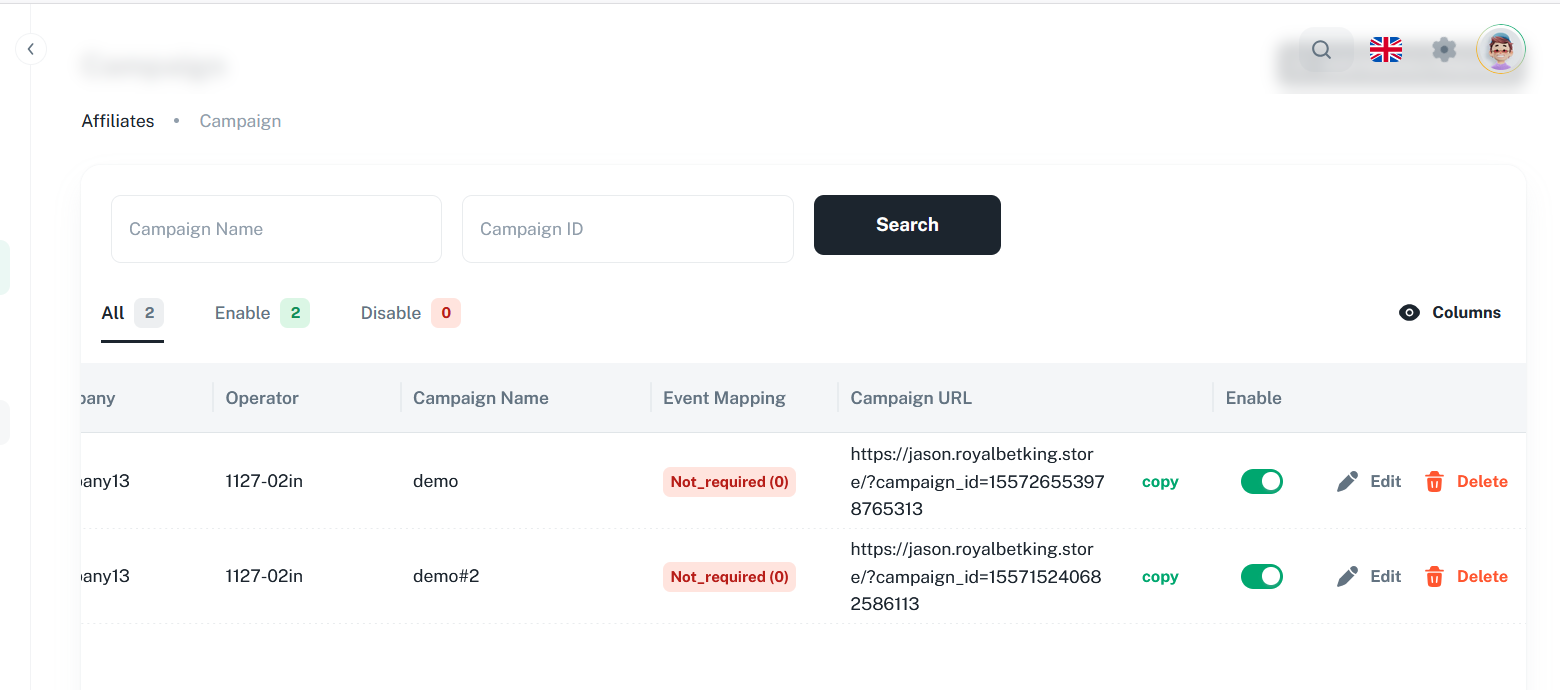
Task: Collapse the sidebar with the chevron arrow
Action: (x=31, y=48)
